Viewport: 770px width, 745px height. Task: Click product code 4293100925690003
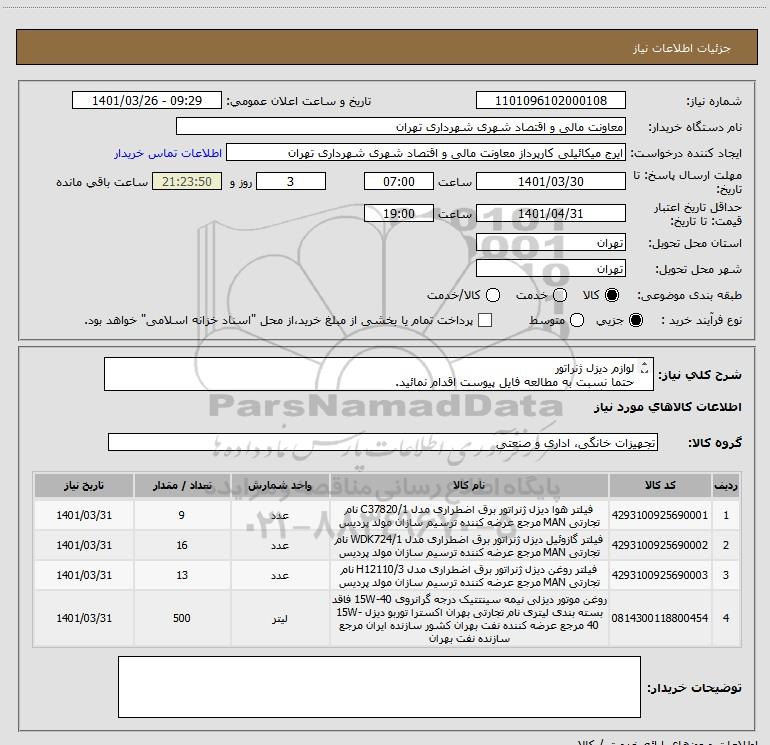point(660,575)
